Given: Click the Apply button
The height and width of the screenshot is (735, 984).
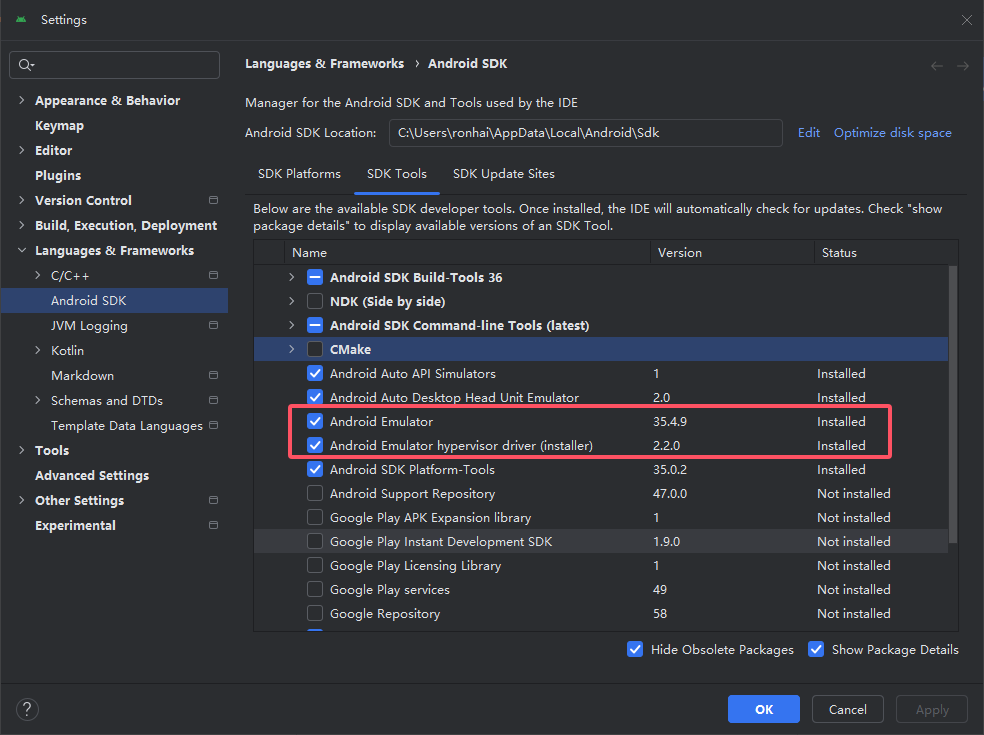Looking at the screenshot, I should click(x=932, y=709).
